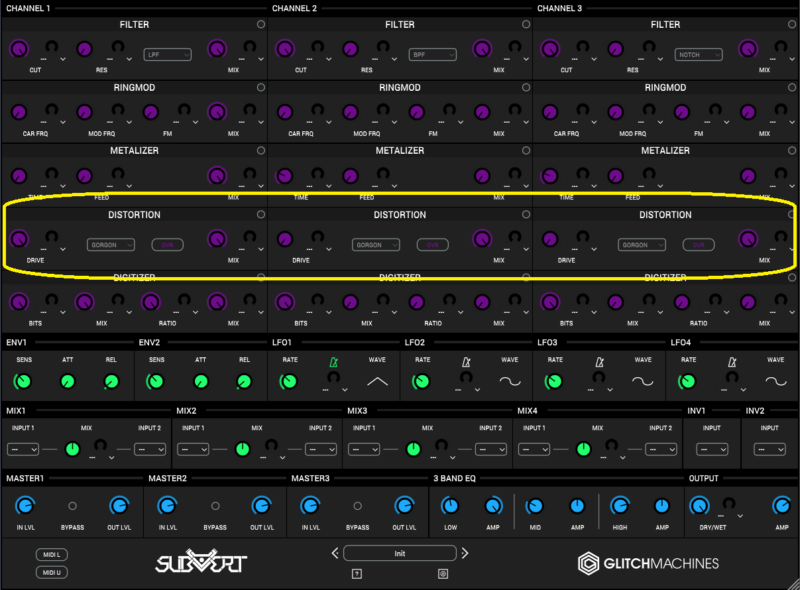Click the help question mark icon
This screenshot has width=800, height=590.
(356, 573)
